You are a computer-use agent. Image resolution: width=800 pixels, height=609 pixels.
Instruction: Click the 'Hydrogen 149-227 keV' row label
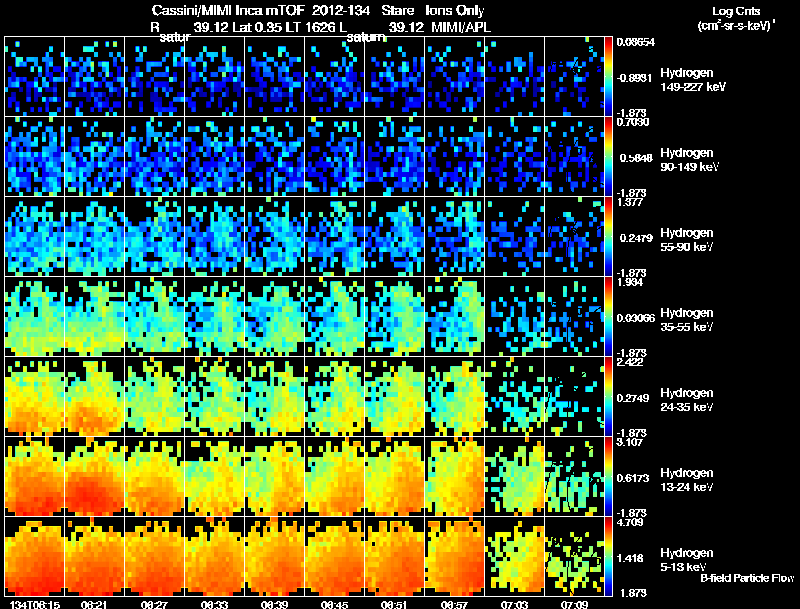click(x=693, y=80)
